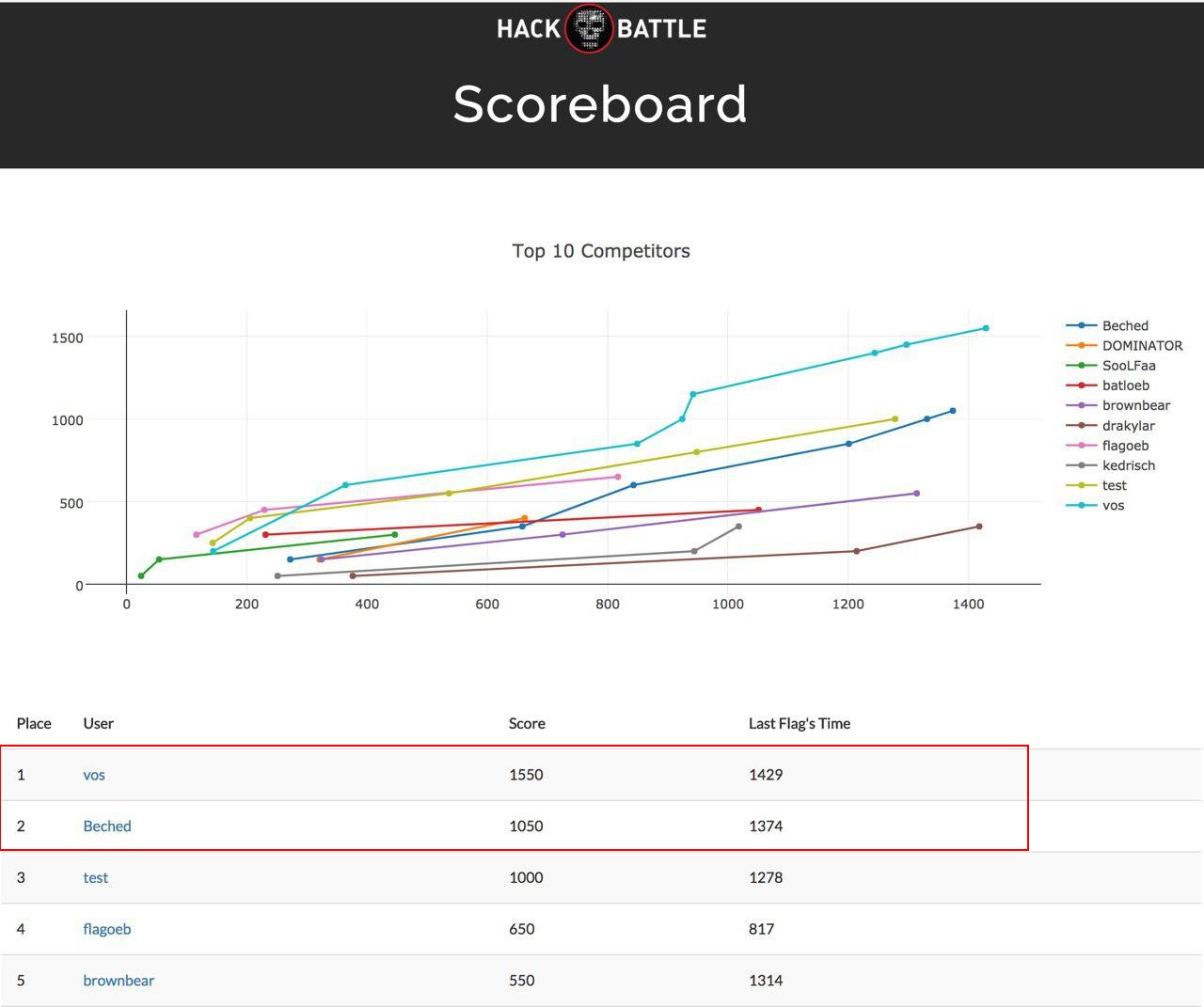Click the last drakylar data point on chart

[979, 527]
